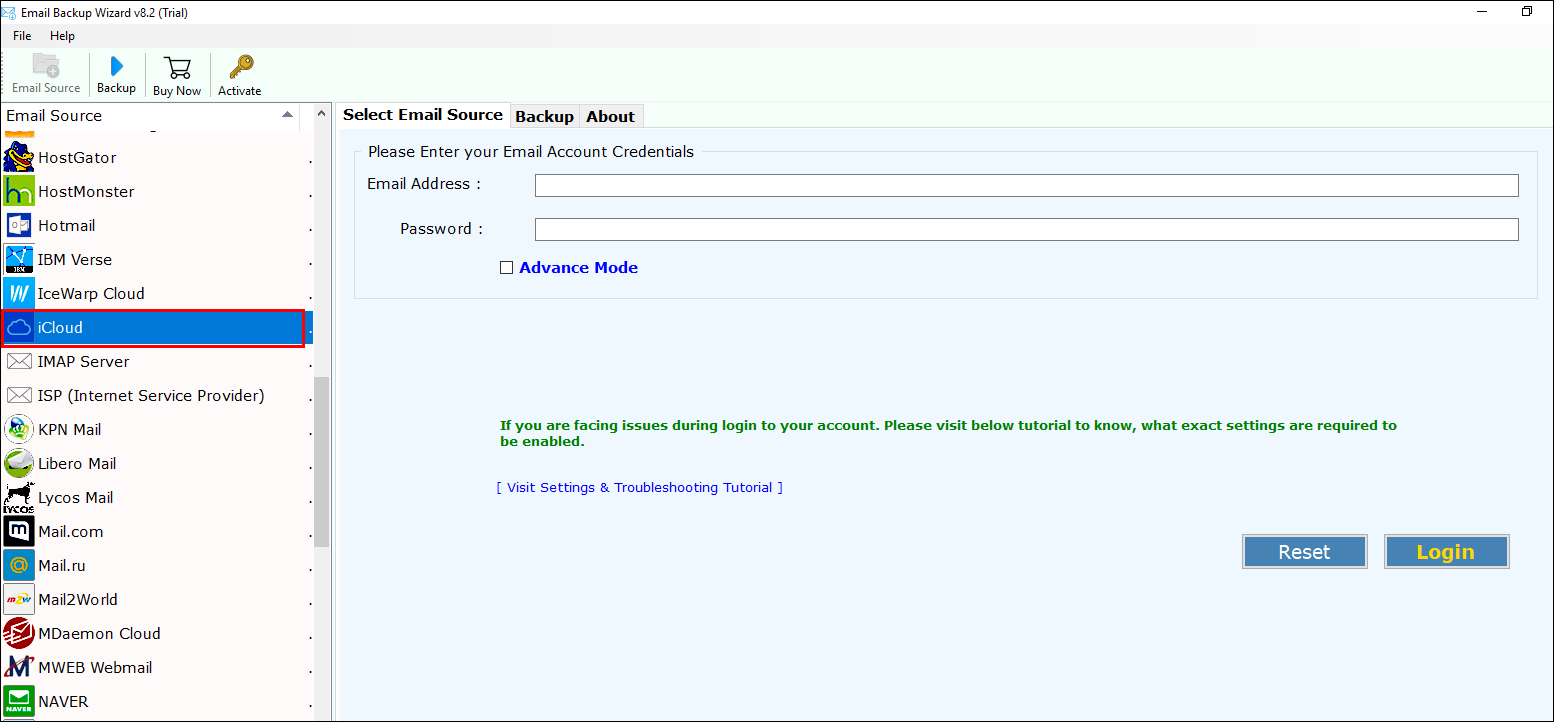Select Mail.ru text in list
The width and height of the screenshot is (1554, 722).
click(x=62, y=566)
